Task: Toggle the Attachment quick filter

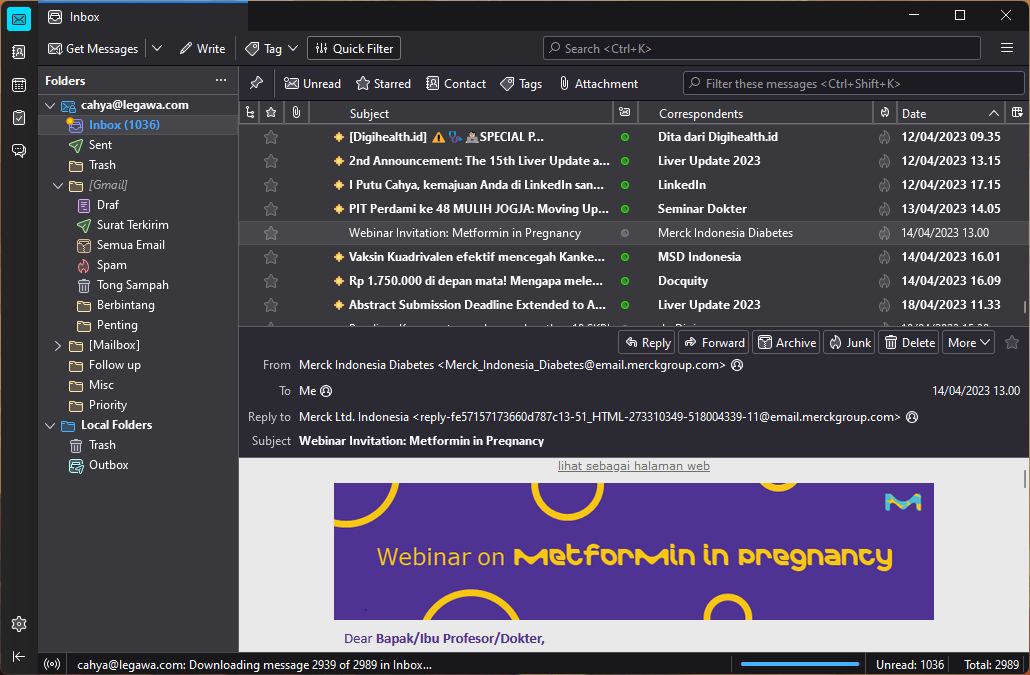Action: [x=598, y=84]
